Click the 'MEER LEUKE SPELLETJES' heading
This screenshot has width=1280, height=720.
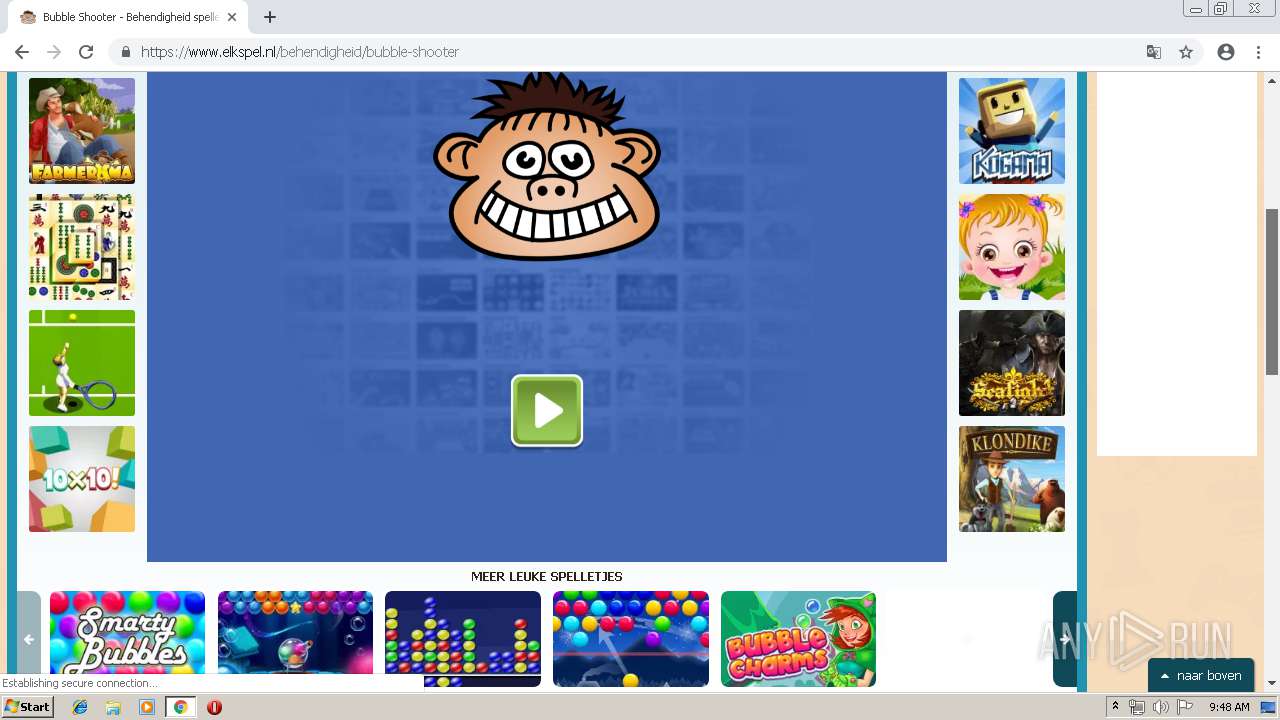point(547,577)
